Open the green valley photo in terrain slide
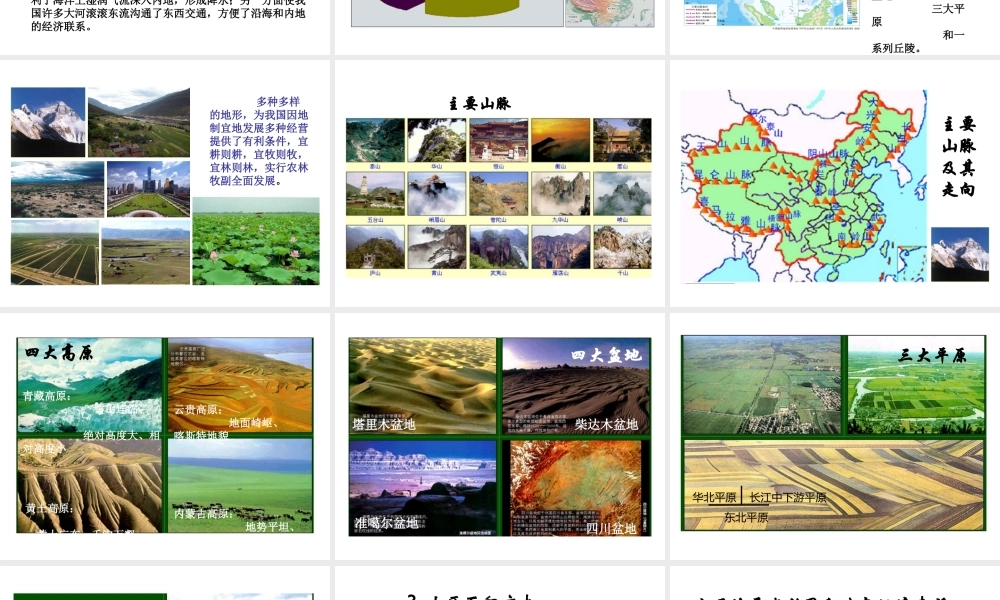This screenshot has width=1000, height=600. coord(139,122)
